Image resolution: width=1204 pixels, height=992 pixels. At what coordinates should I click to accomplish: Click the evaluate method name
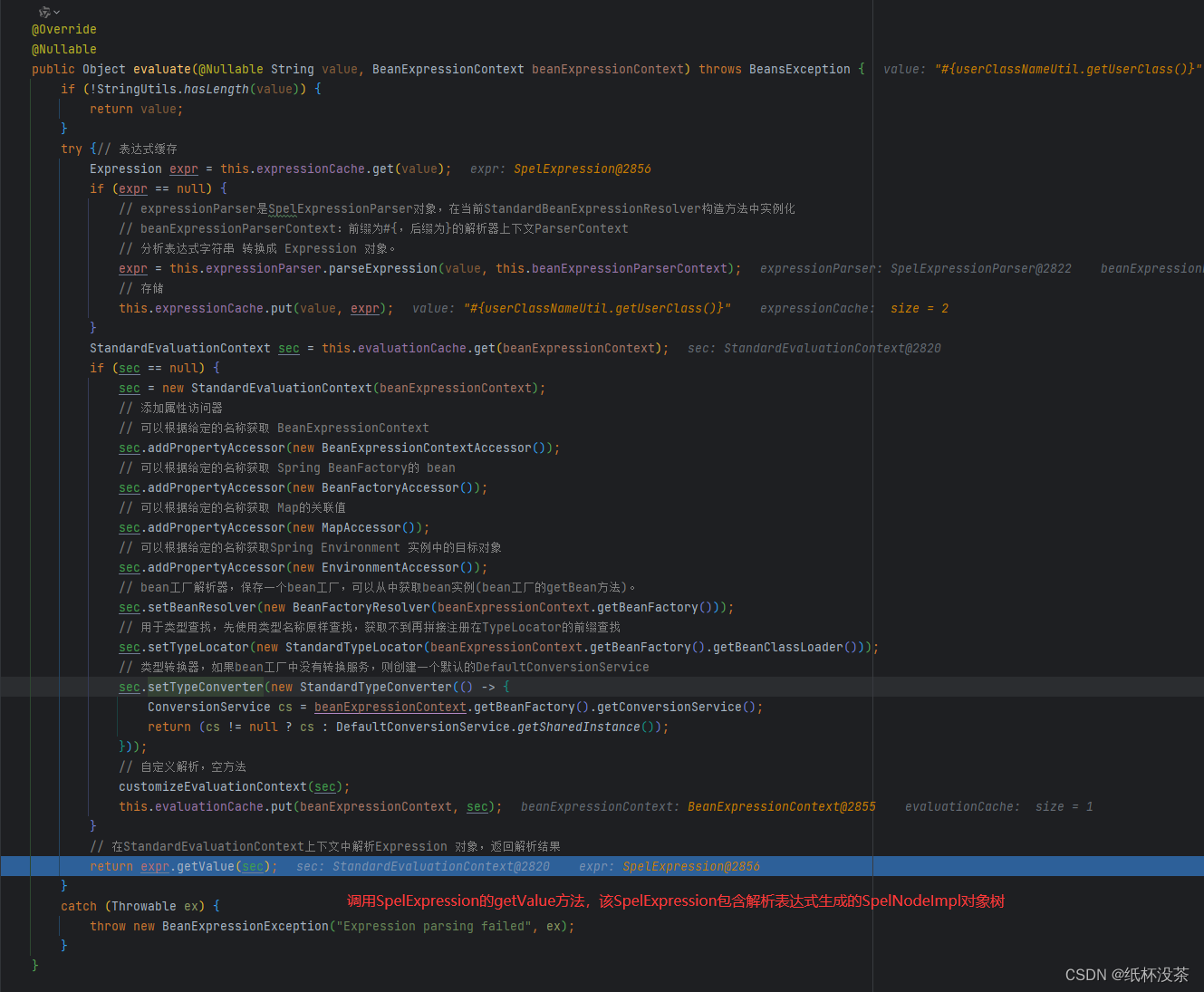click(x=162, y=69)
